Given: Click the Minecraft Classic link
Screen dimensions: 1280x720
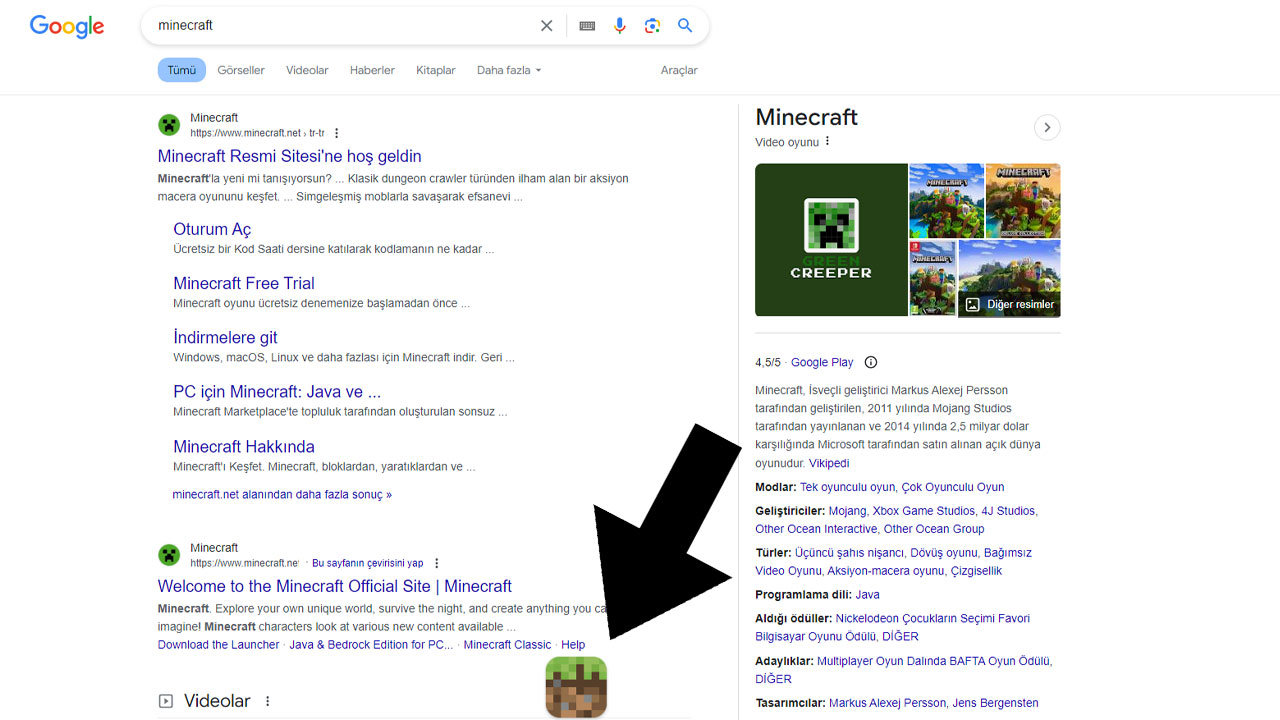Looking at the screenshot, I should (507, 645).
